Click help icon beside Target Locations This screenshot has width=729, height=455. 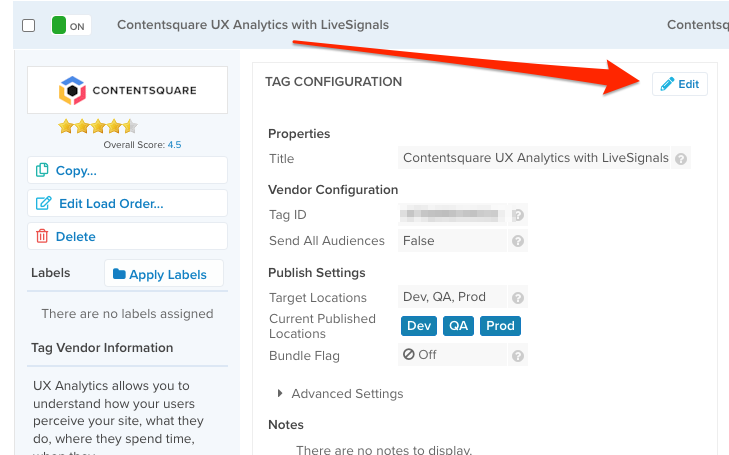(x=518, y=298)
